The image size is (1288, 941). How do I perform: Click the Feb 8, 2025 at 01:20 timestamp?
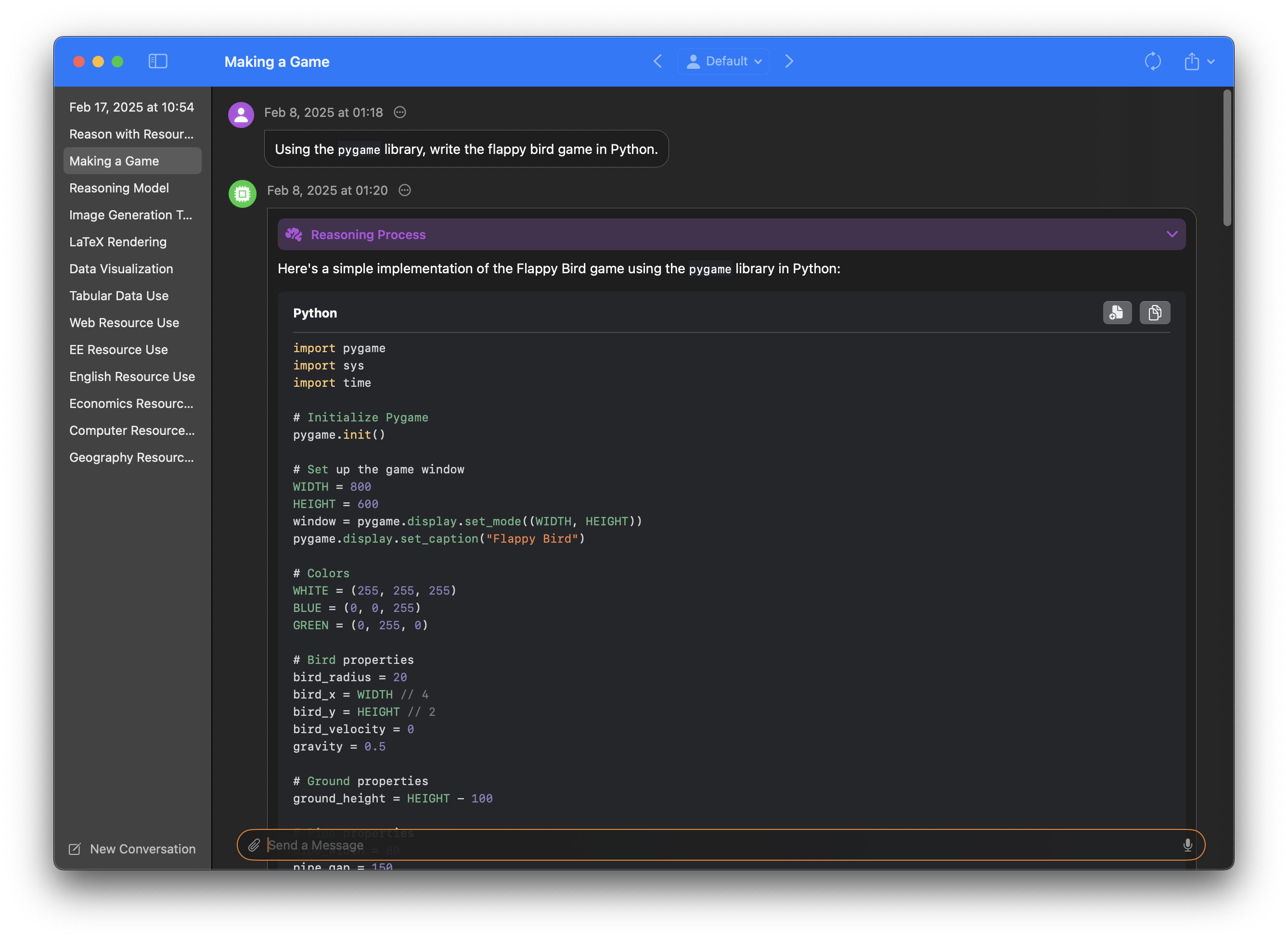327,190
